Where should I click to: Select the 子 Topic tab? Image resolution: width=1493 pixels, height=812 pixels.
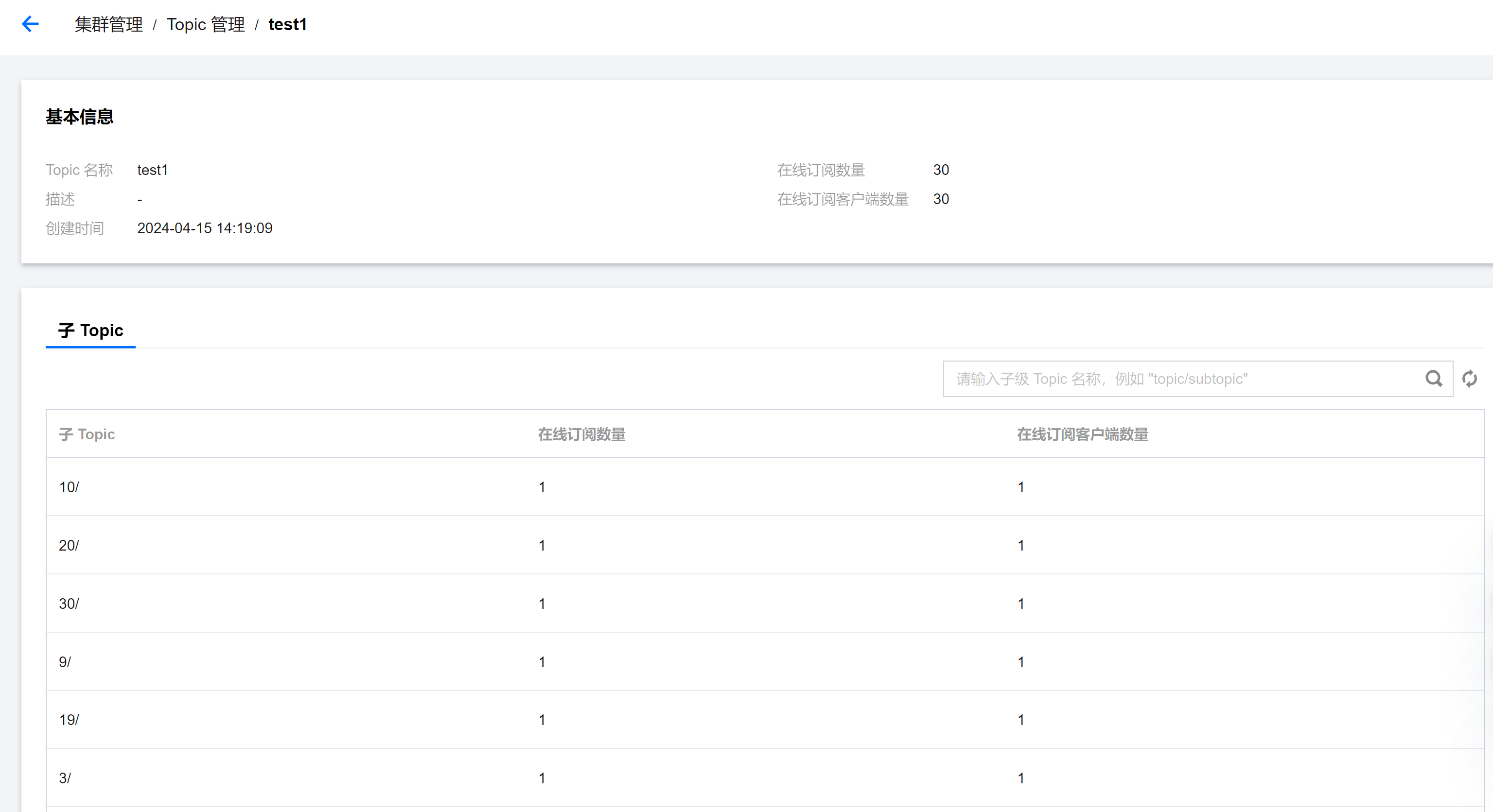[x=90, y=331]
